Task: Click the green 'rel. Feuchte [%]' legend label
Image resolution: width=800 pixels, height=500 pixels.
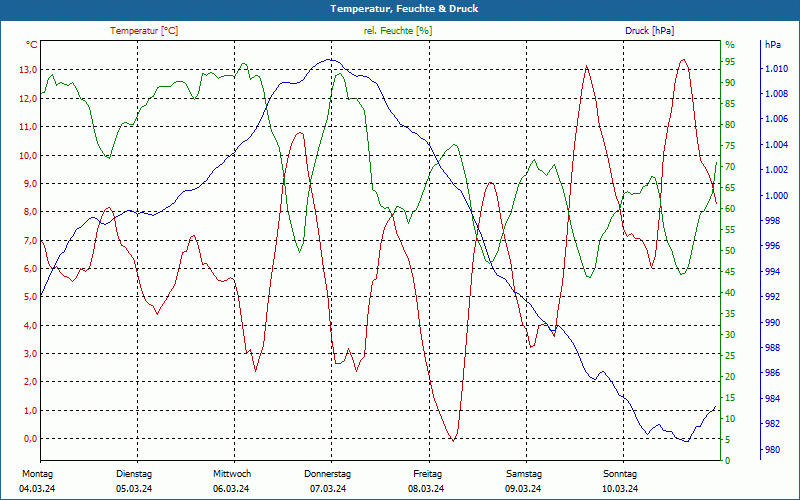Action: point(398,31)
